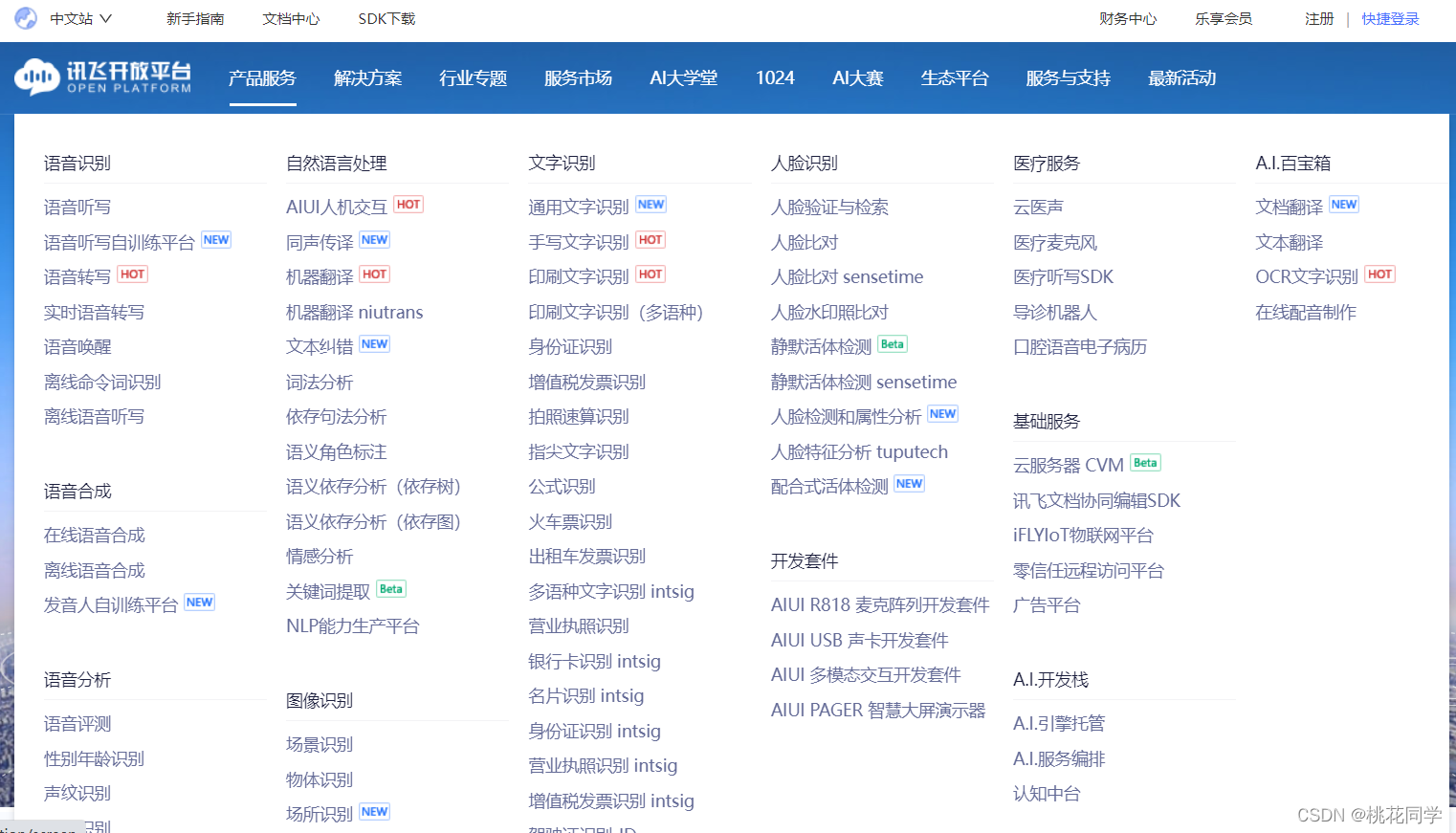This screenshot has width=1456, height=833.
Task: Open 实时语音转写 product link
Action: click(x=94, y=313)
